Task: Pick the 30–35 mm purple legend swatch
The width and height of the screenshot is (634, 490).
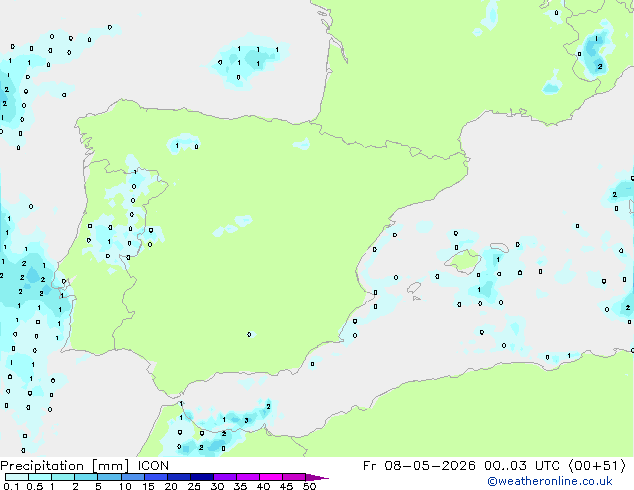Action: [x=225, y=477]
